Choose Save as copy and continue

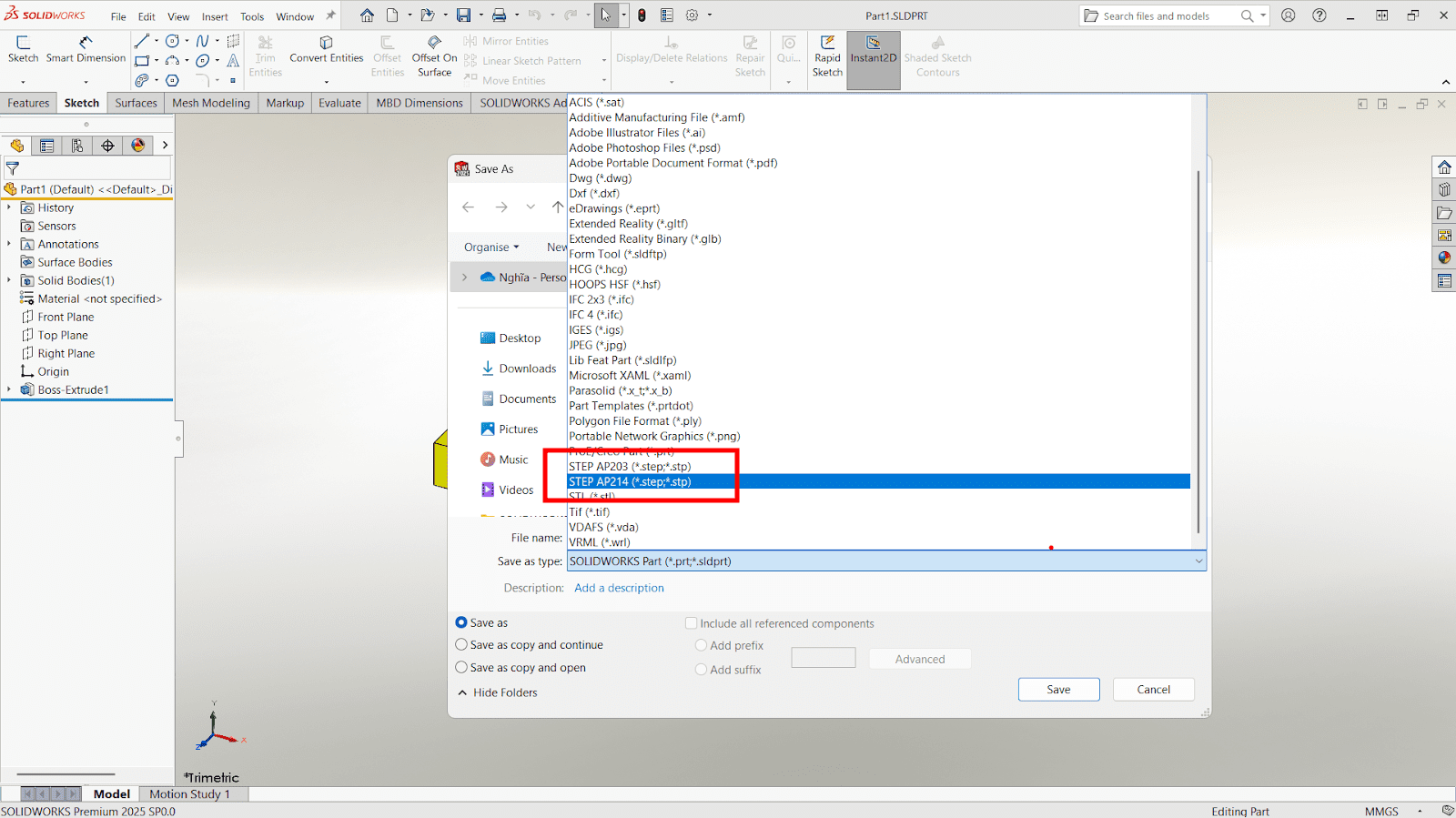[461, 644]
